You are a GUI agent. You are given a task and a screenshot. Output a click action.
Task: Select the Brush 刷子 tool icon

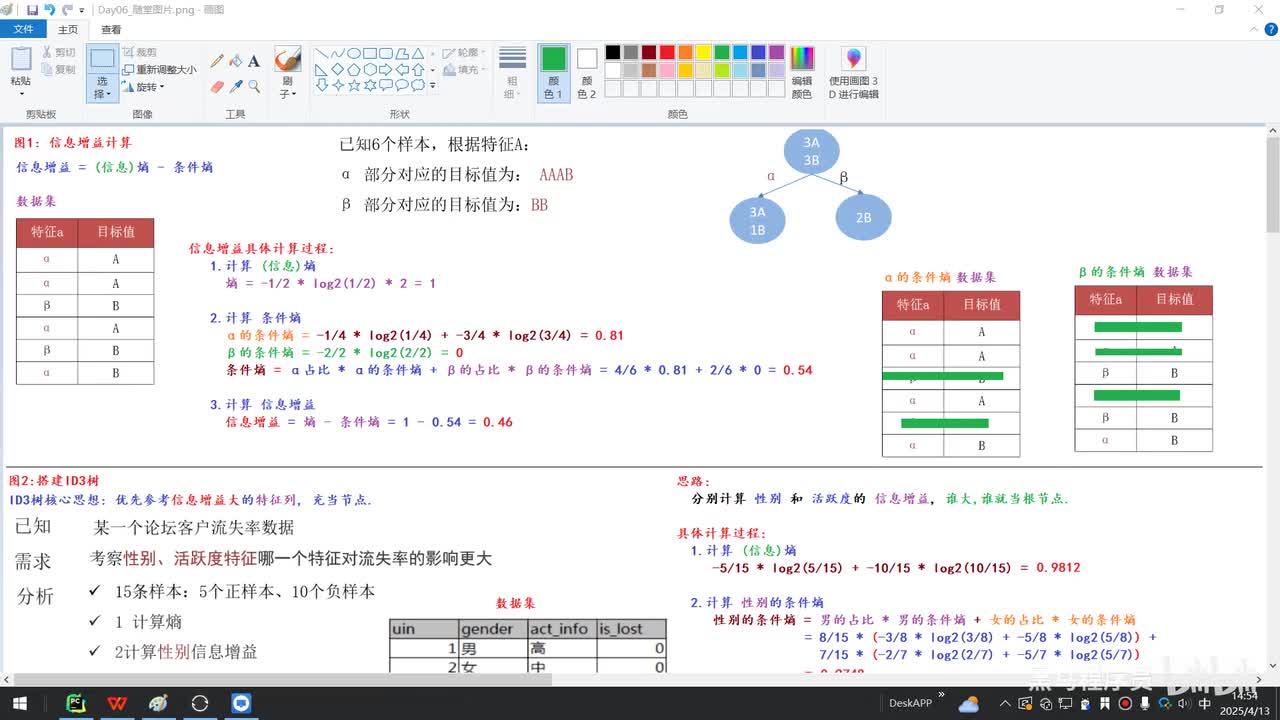click(288, 59)
